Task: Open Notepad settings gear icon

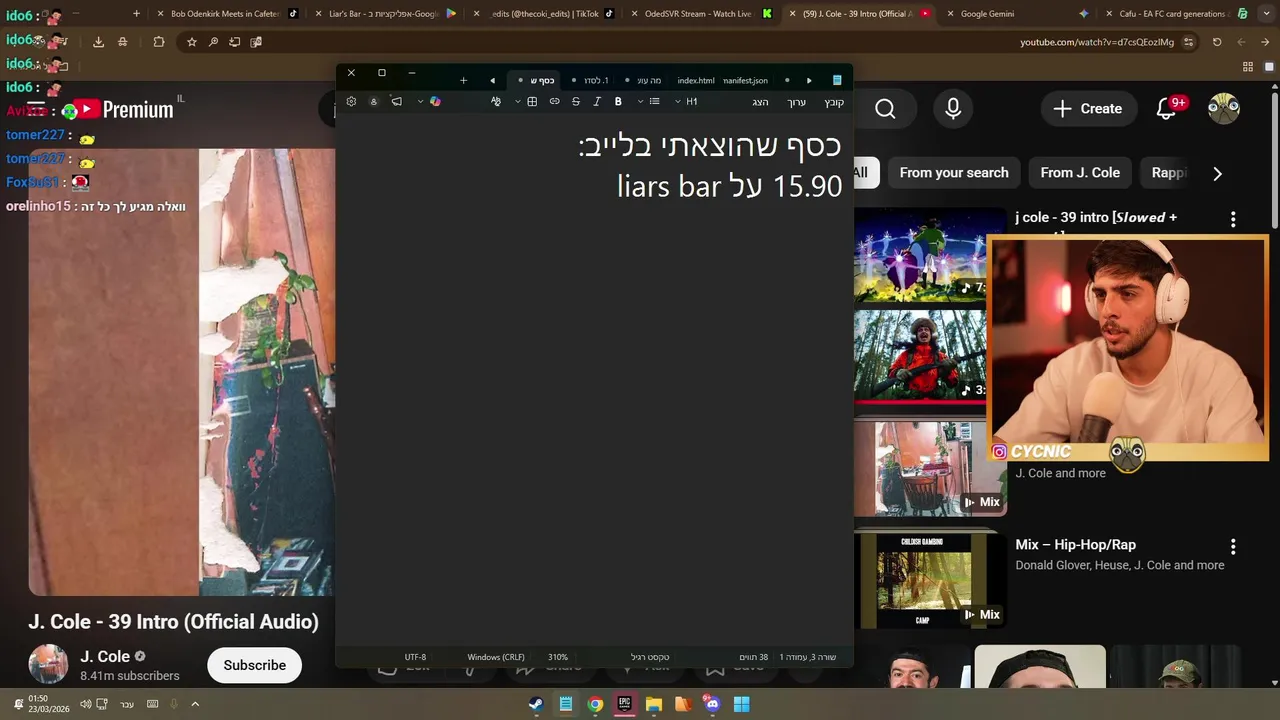Action: [x=351, y=102]
